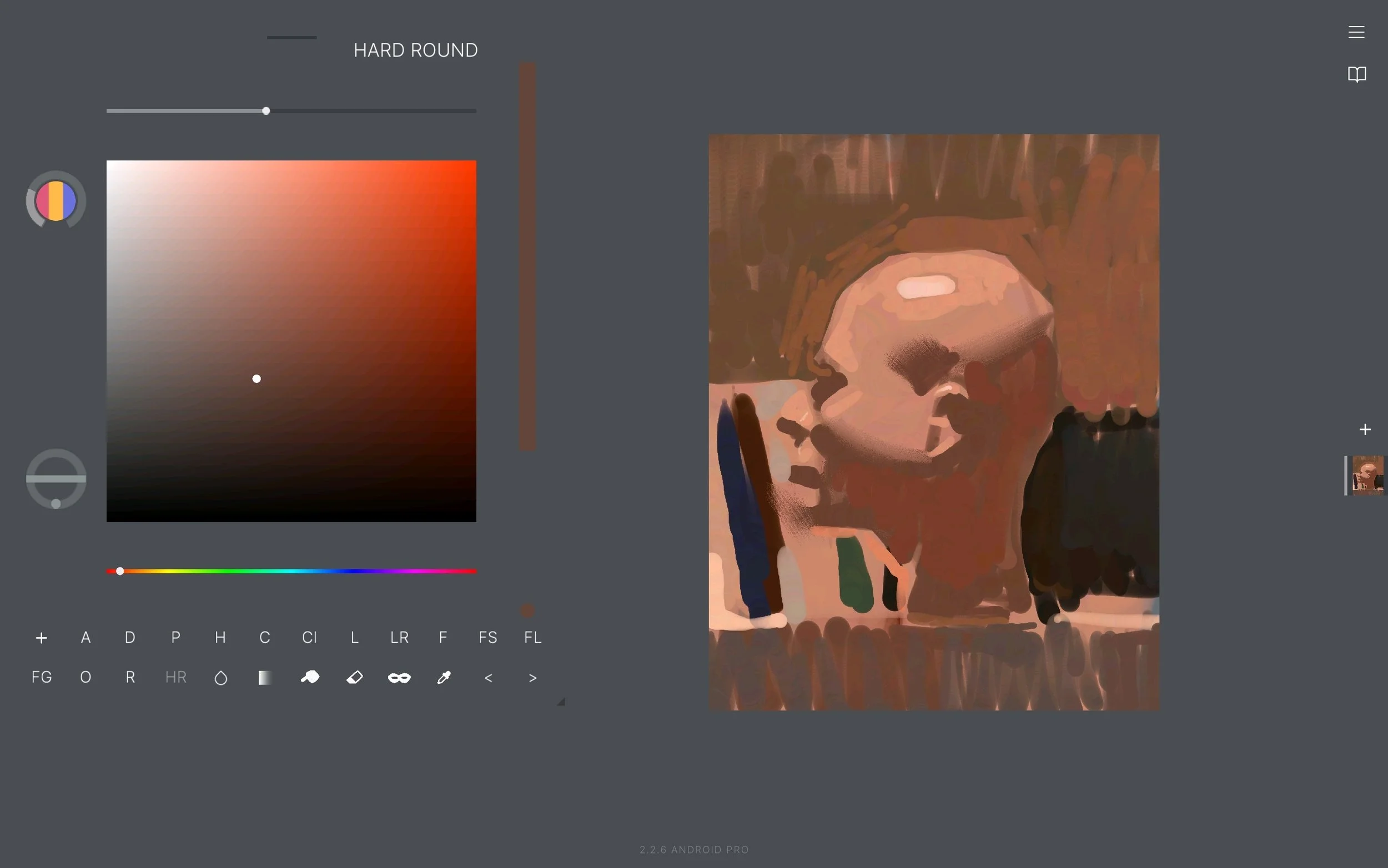Add a new layer with the plus button
Screen dimensions: 1388x868
[x=1365, y=429]
